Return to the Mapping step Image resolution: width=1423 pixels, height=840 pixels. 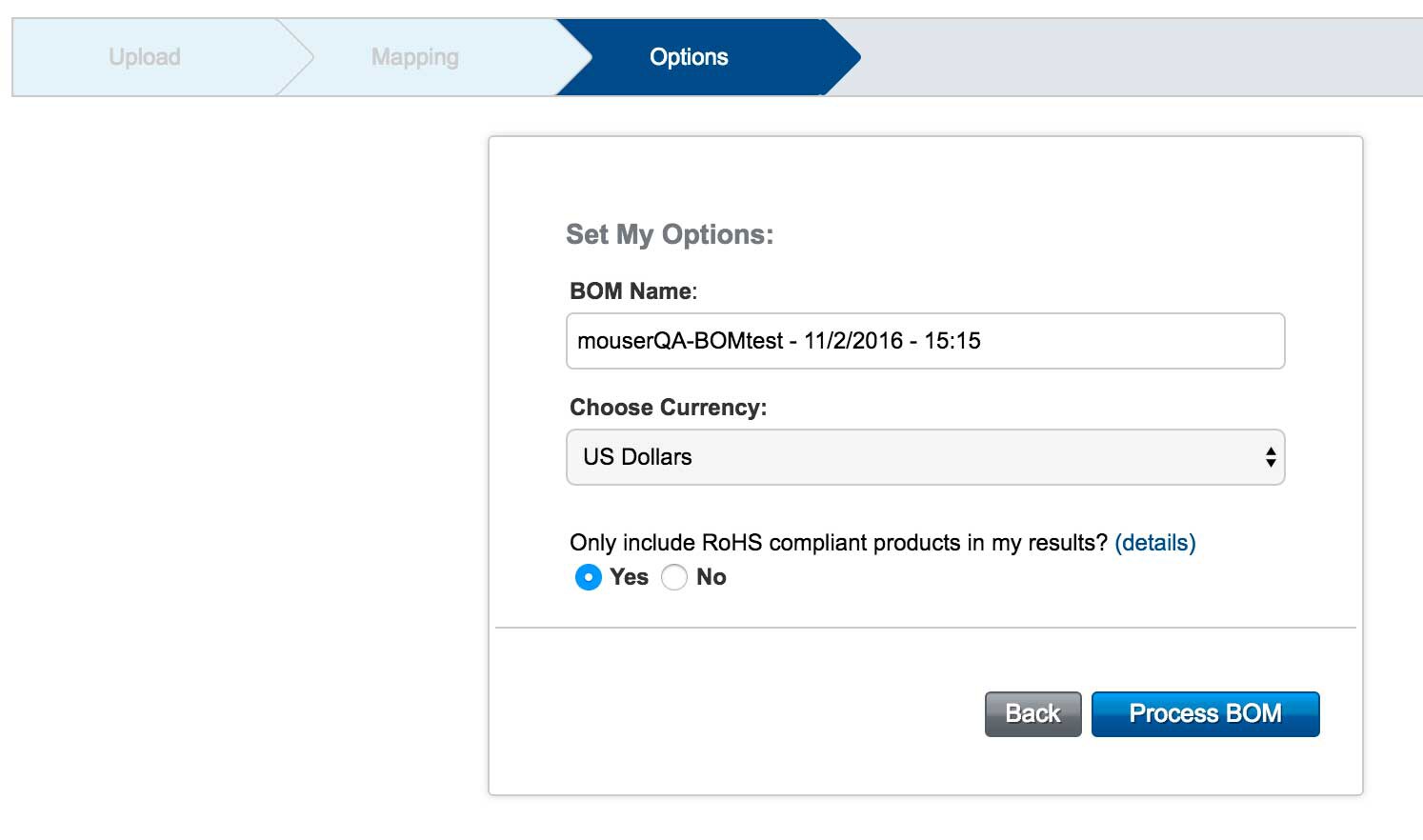415,57
